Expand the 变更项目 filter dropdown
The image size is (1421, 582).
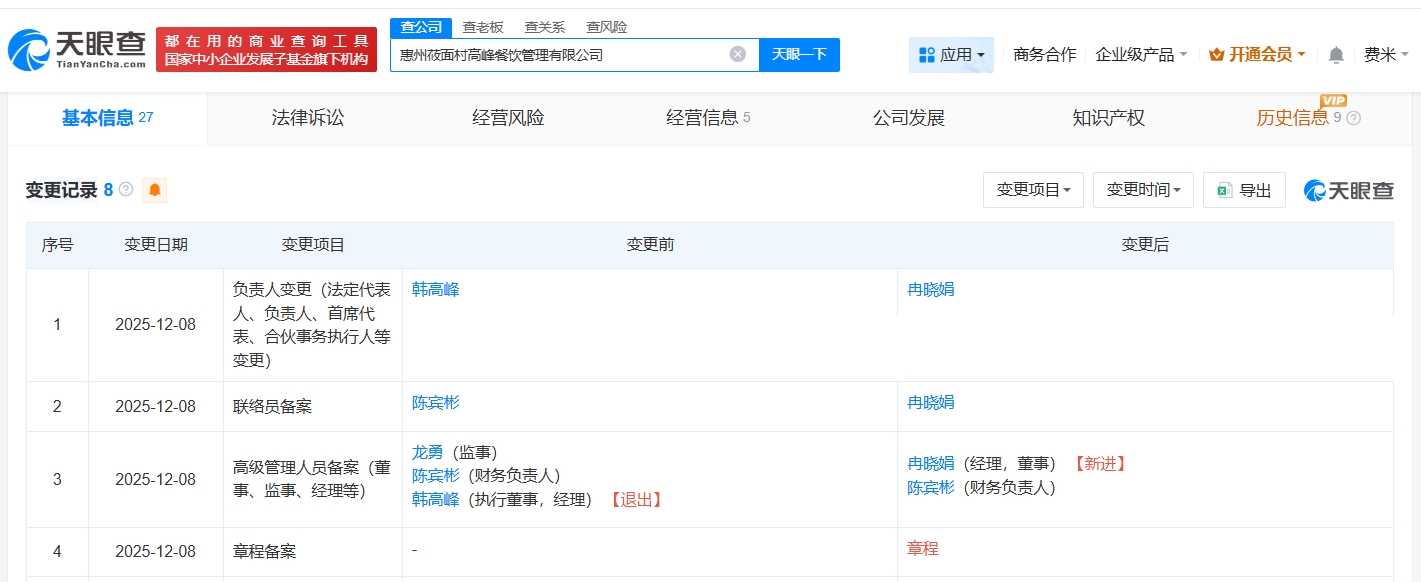point(1033,190)
